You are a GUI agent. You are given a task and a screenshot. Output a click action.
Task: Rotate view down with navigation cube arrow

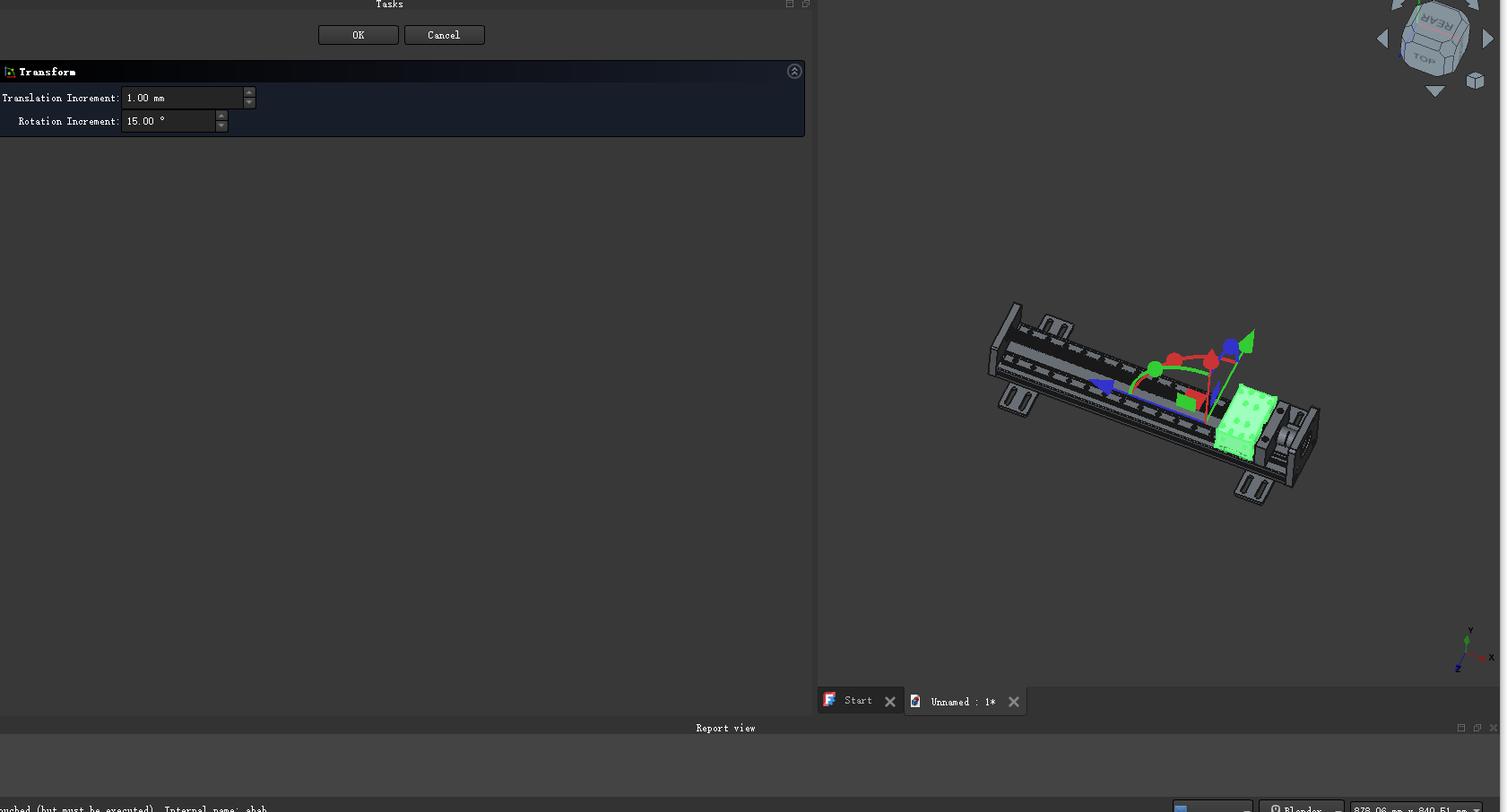1434,91
